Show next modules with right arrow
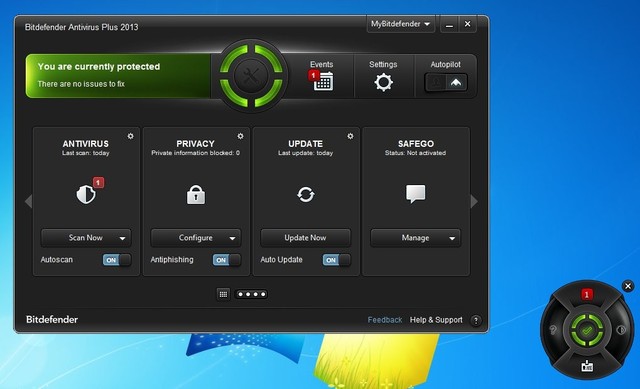 click(474, 201)
